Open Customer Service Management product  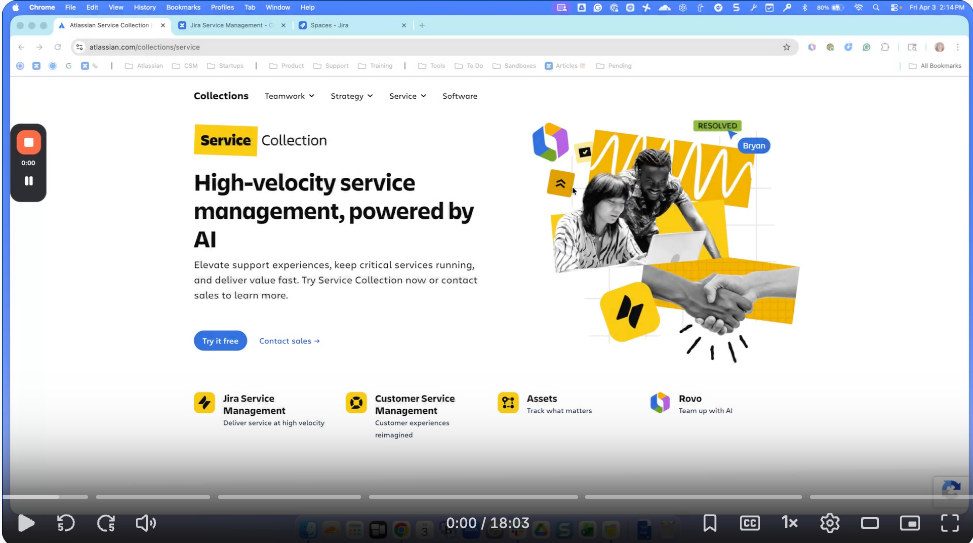(x=415, y=405)
